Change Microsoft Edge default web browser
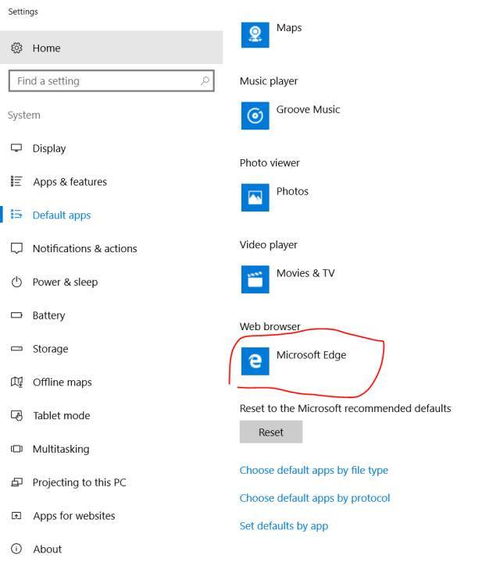This screenshot has height=569, width=500. pyautogui.click(x=294, y=361)
